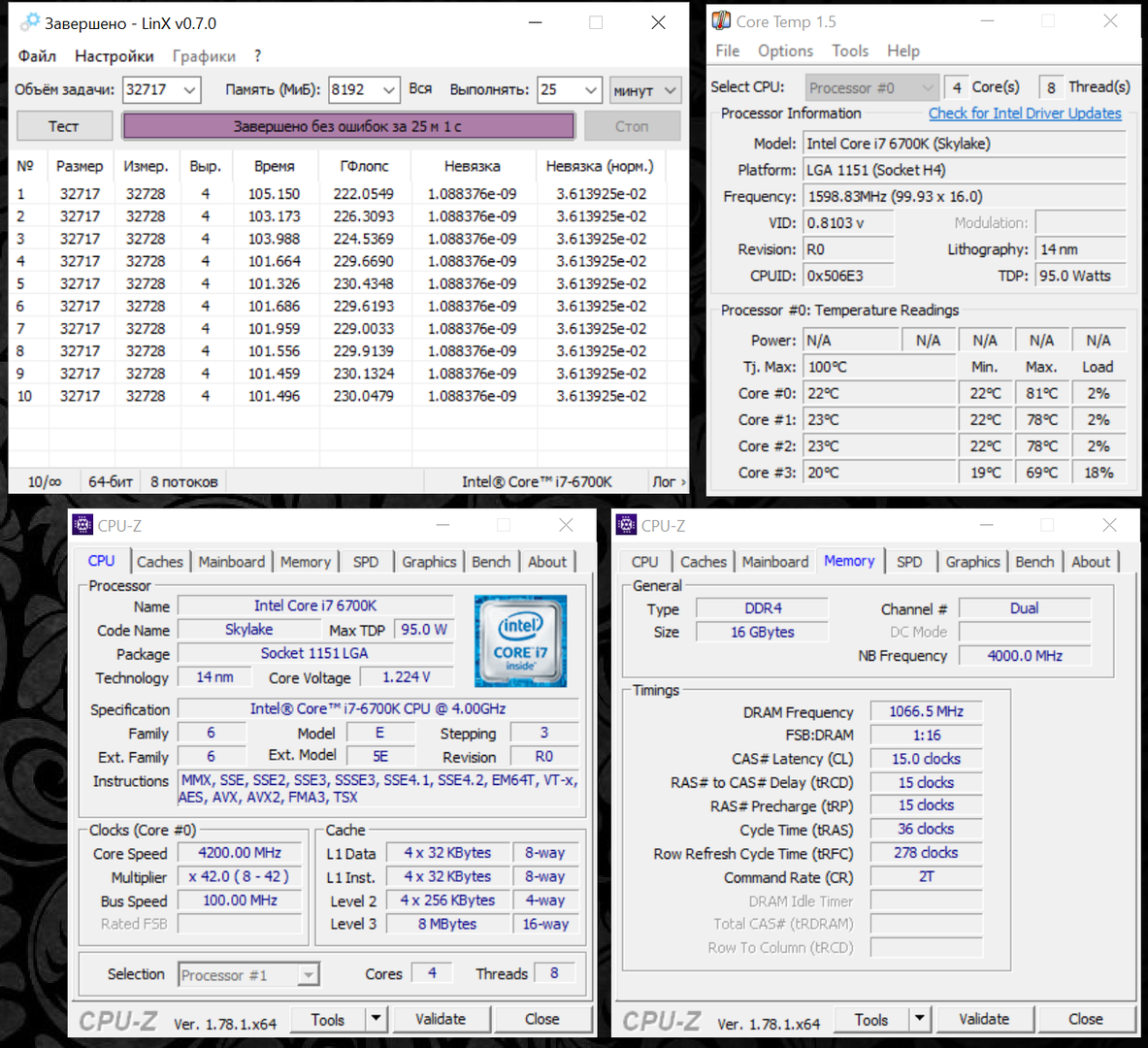1148x1048 pixels.
Task: Open the Настройки menu in LinX
Action: pos(115,56)
